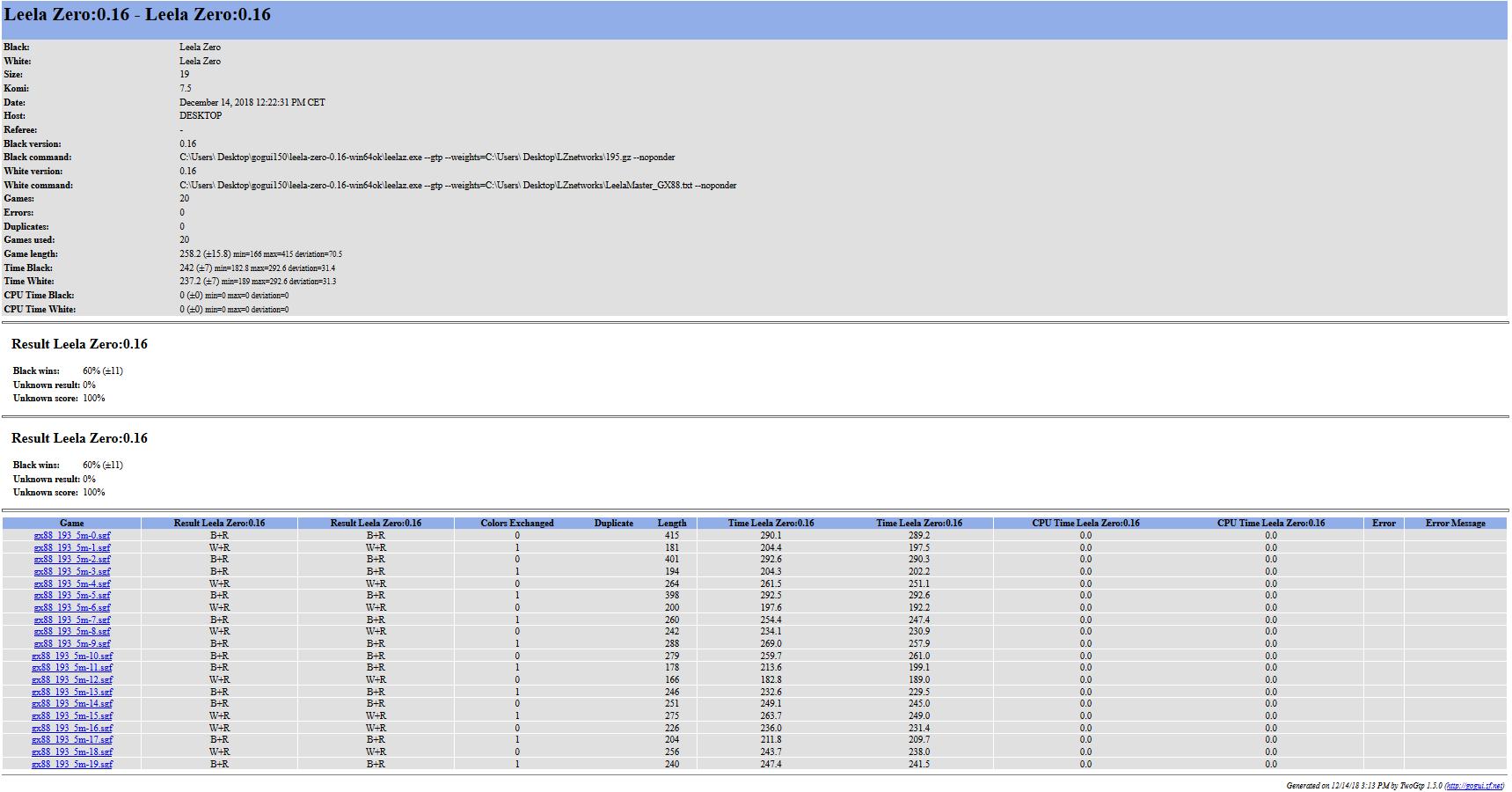This screenshot has height=792, width=1512.
Task: Open the gx88_193_5m-7.sgf file link
Action: (72, 620)
